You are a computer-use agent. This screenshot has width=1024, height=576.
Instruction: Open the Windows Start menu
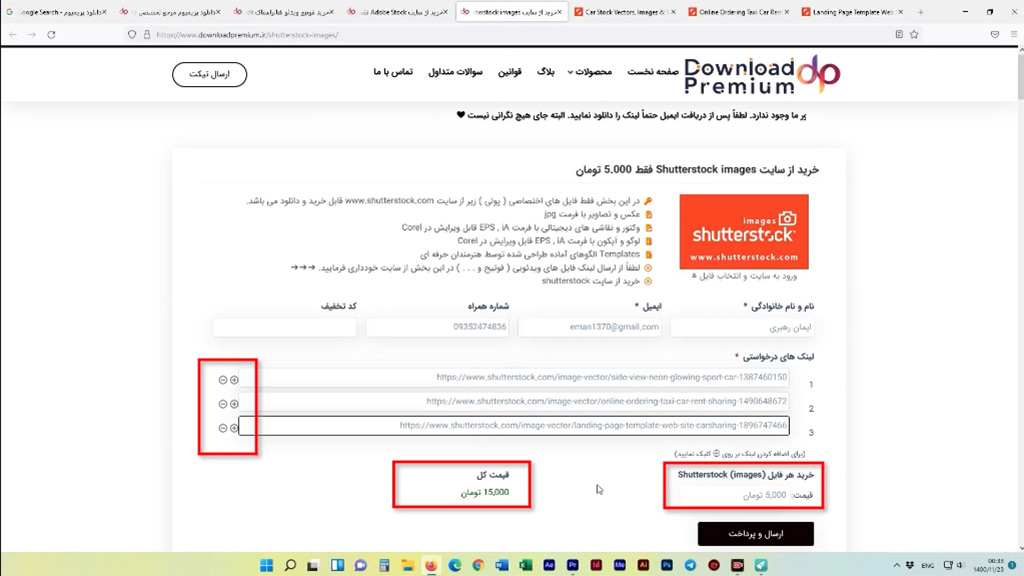pyautogui.click(x=266, y=565)
